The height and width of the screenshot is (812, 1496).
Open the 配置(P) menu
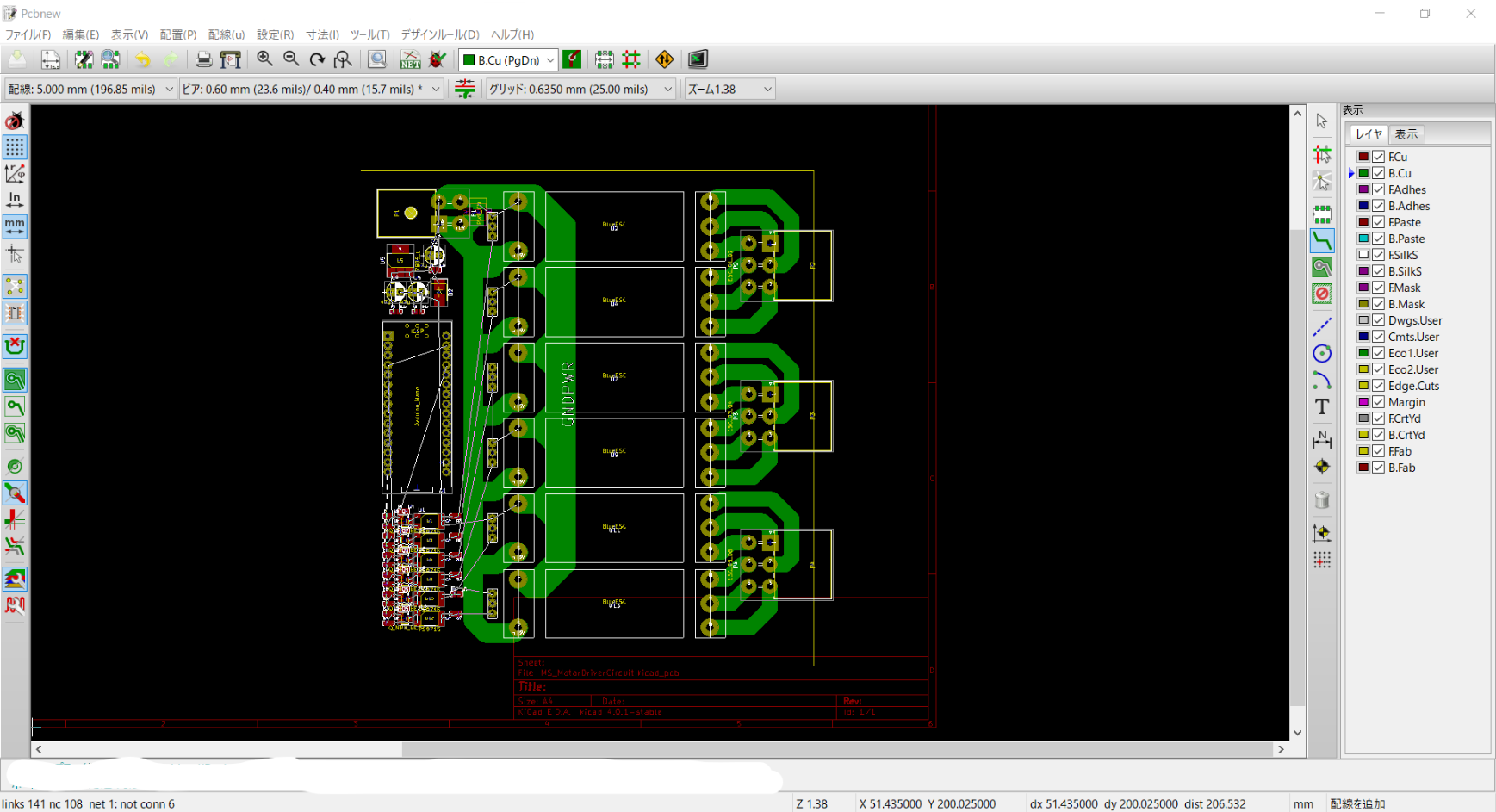click(178, 34)
